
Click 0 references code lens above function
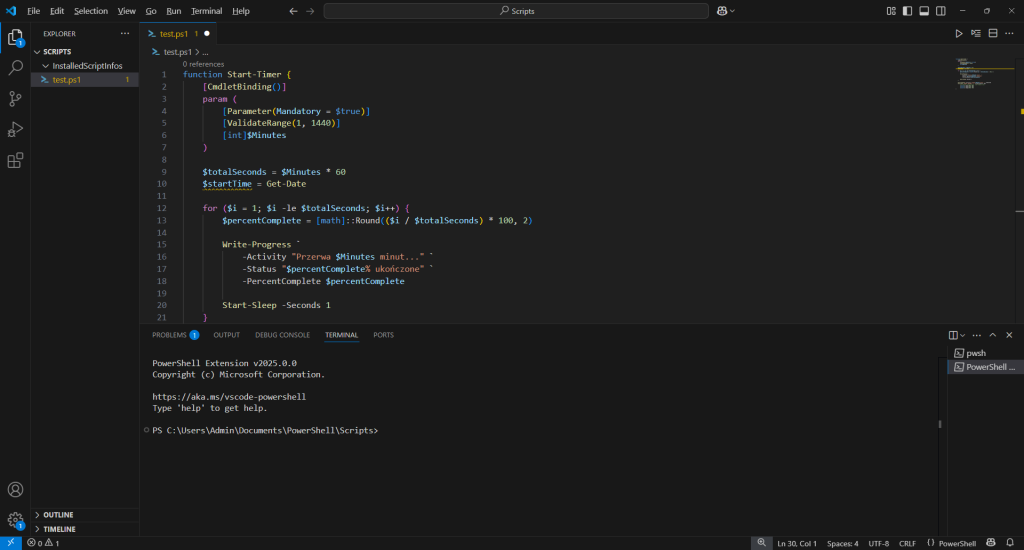pyautogui.click(x=203, y=64)
